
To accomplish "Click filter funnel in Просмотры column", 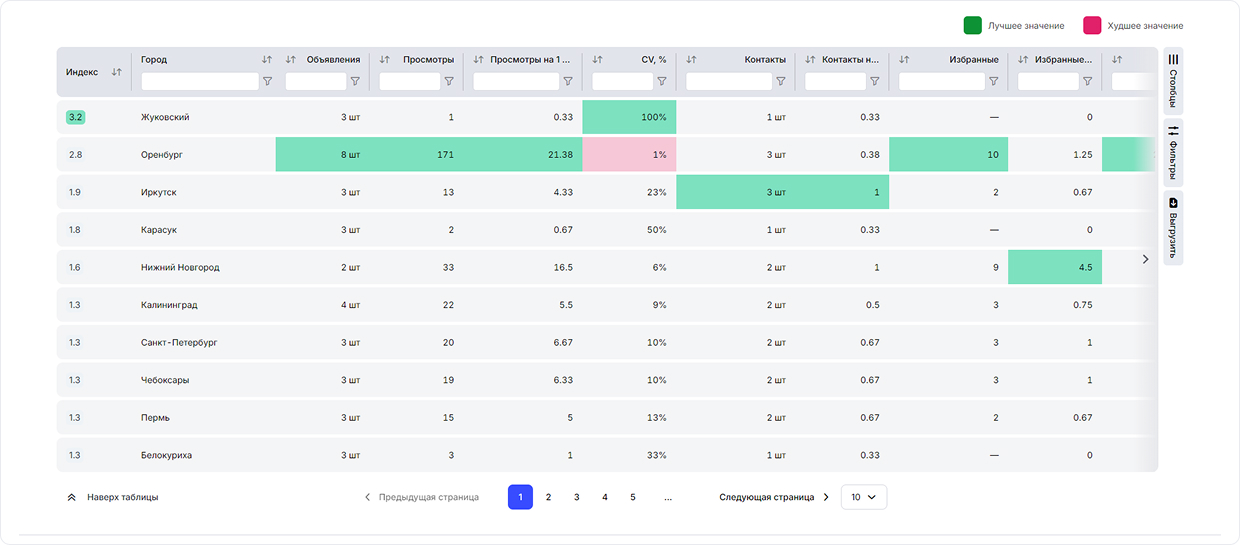I will pos(449,82).
